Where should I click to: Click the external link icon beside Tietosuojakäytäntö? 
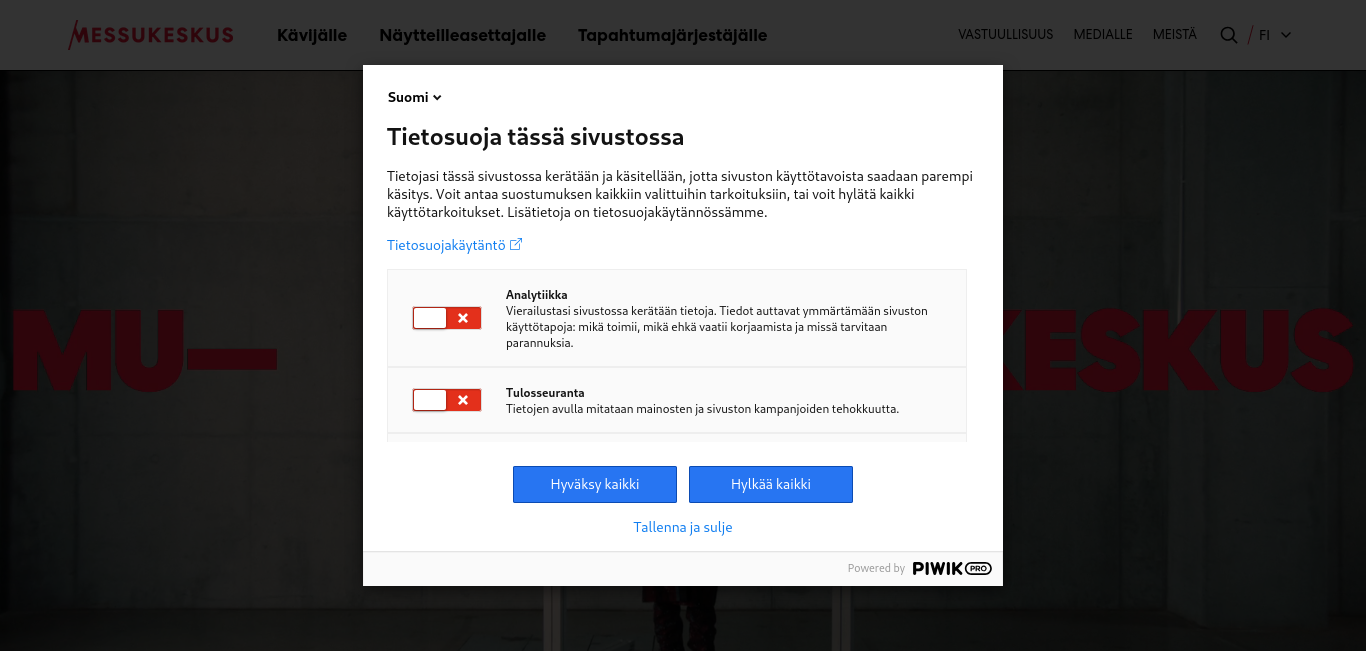516,244
